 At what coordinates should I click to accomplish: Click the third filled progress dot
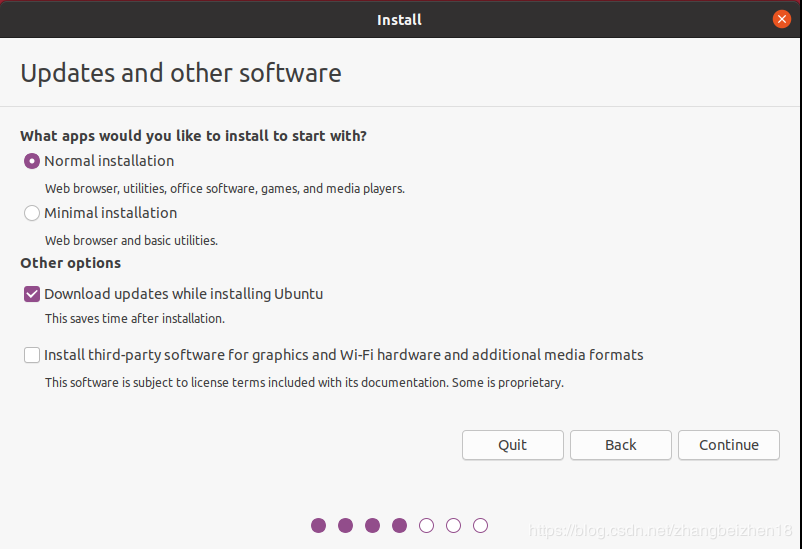(373, 525)
